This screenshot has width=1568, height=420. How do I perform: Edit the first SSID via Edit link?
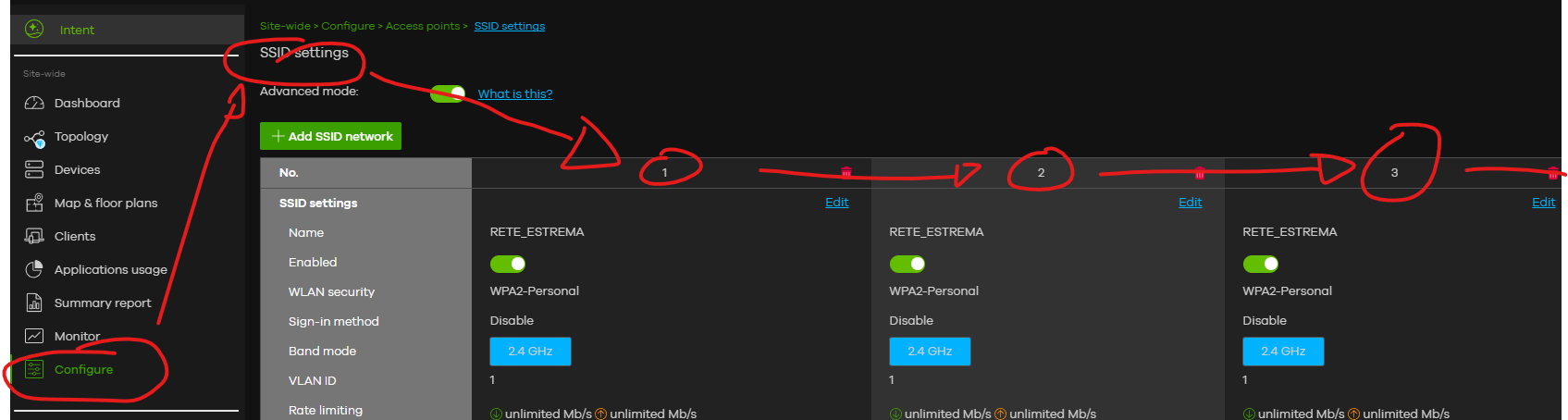click(x=837, y=202)
